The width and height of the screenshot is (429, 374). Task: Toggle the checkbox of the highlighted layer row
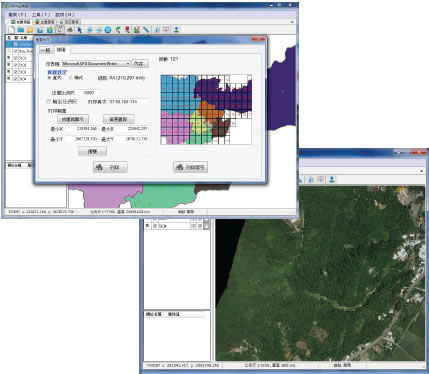click(15, 44)
